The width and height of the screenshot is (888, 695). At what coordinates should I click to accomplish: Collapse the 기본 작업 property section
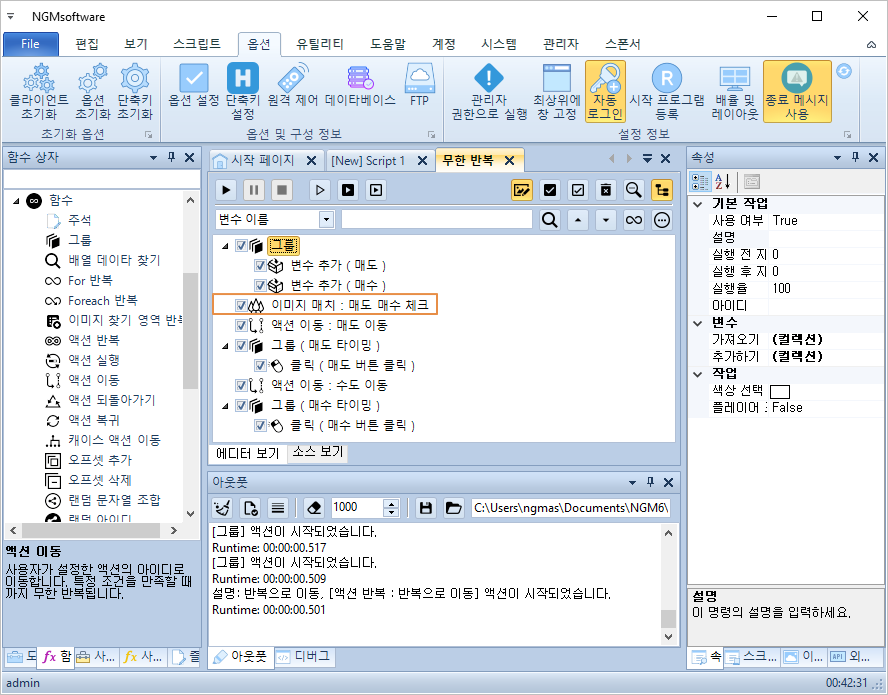(x=698, y=204)
